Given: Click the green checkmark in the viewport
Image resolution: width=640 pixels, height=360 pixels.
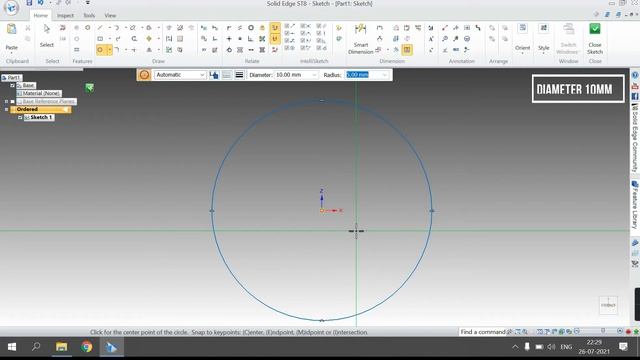Looking at the screenshot, I should point(89,87).
